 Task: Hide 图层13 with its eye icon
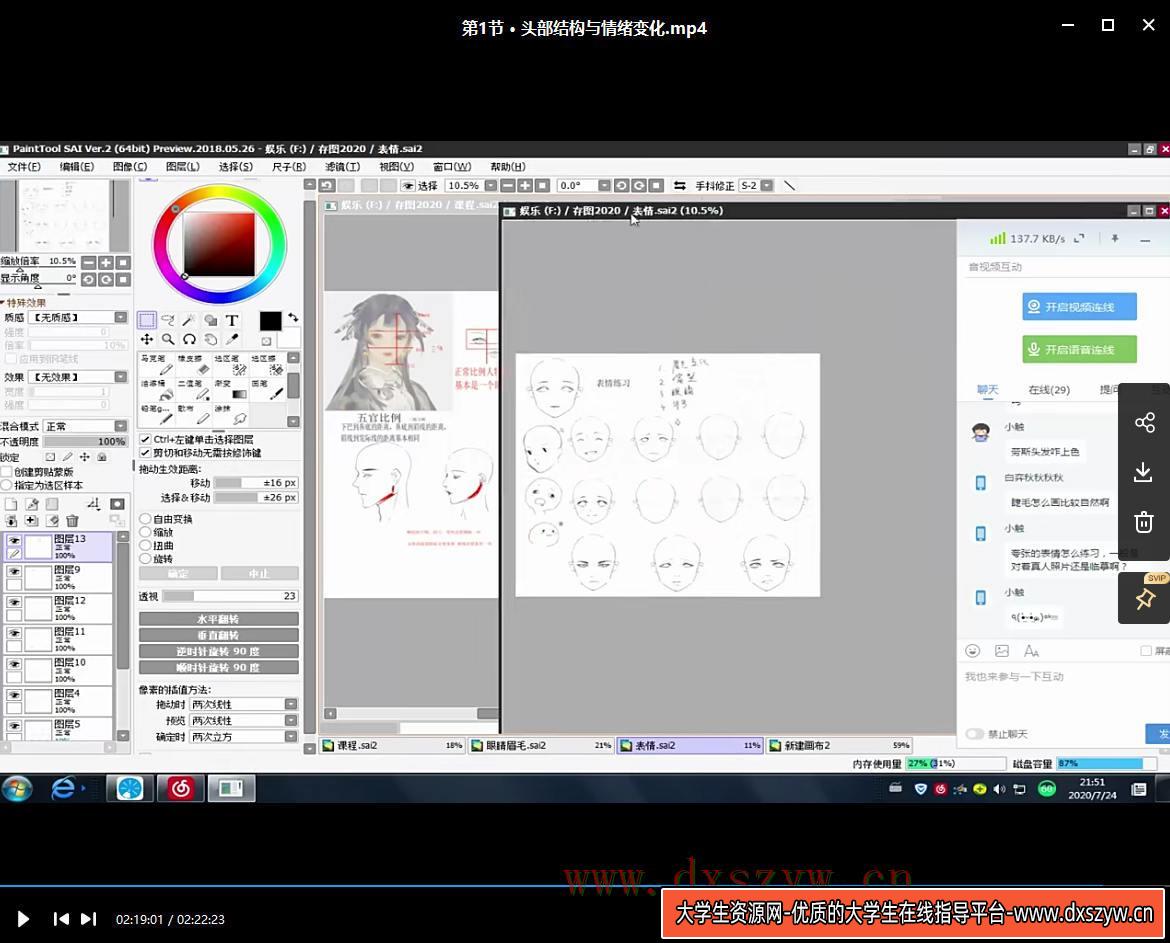point(14,540)
